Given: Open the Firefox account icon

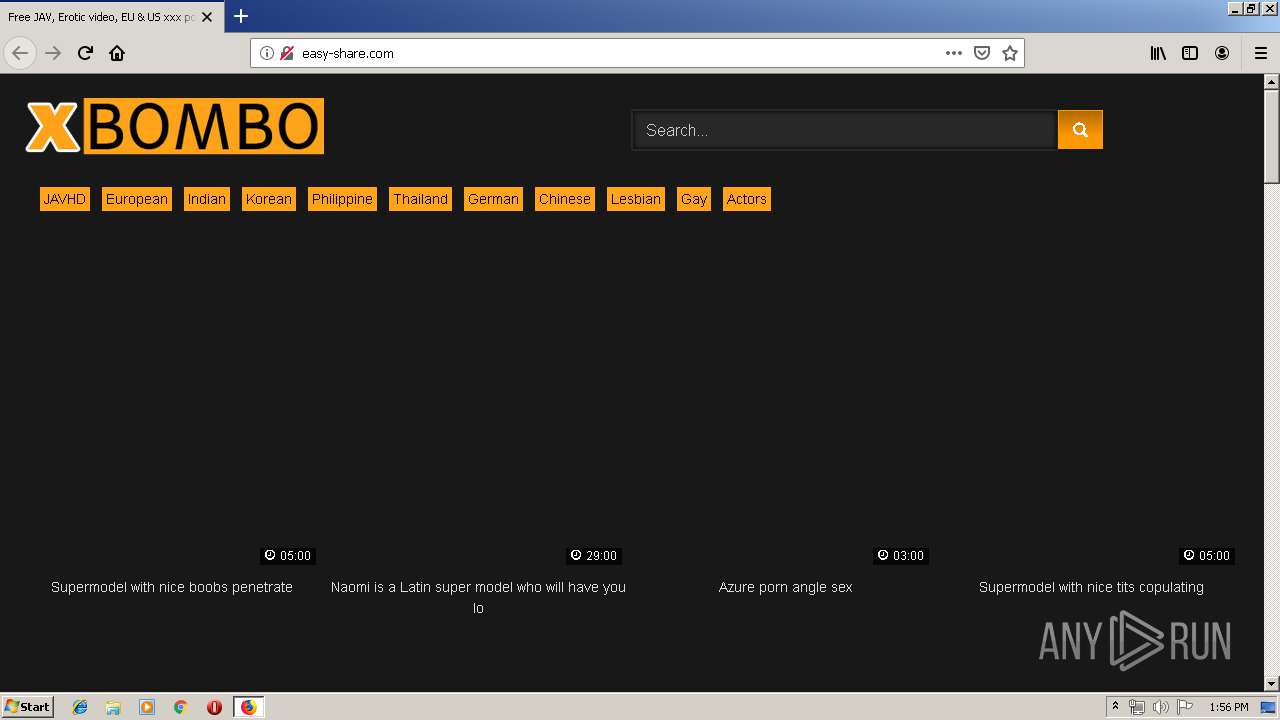Looking at the screenshot, I should coord(1222,53).
